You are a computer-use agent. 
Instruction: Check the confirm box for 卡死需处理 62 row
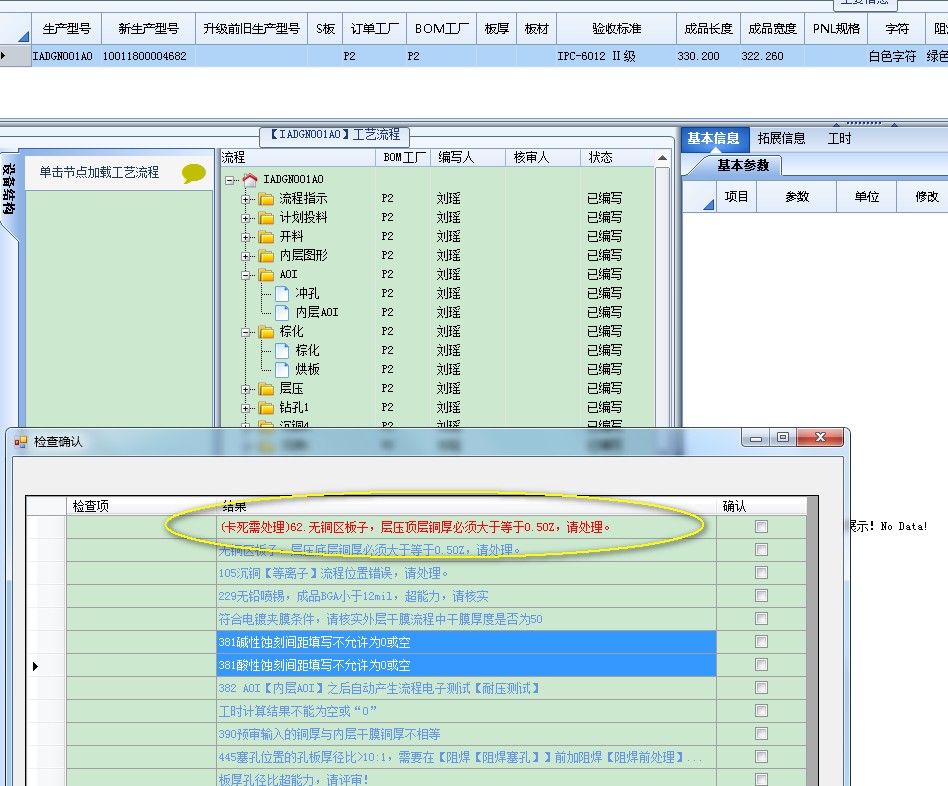click(x=761, y=527)
